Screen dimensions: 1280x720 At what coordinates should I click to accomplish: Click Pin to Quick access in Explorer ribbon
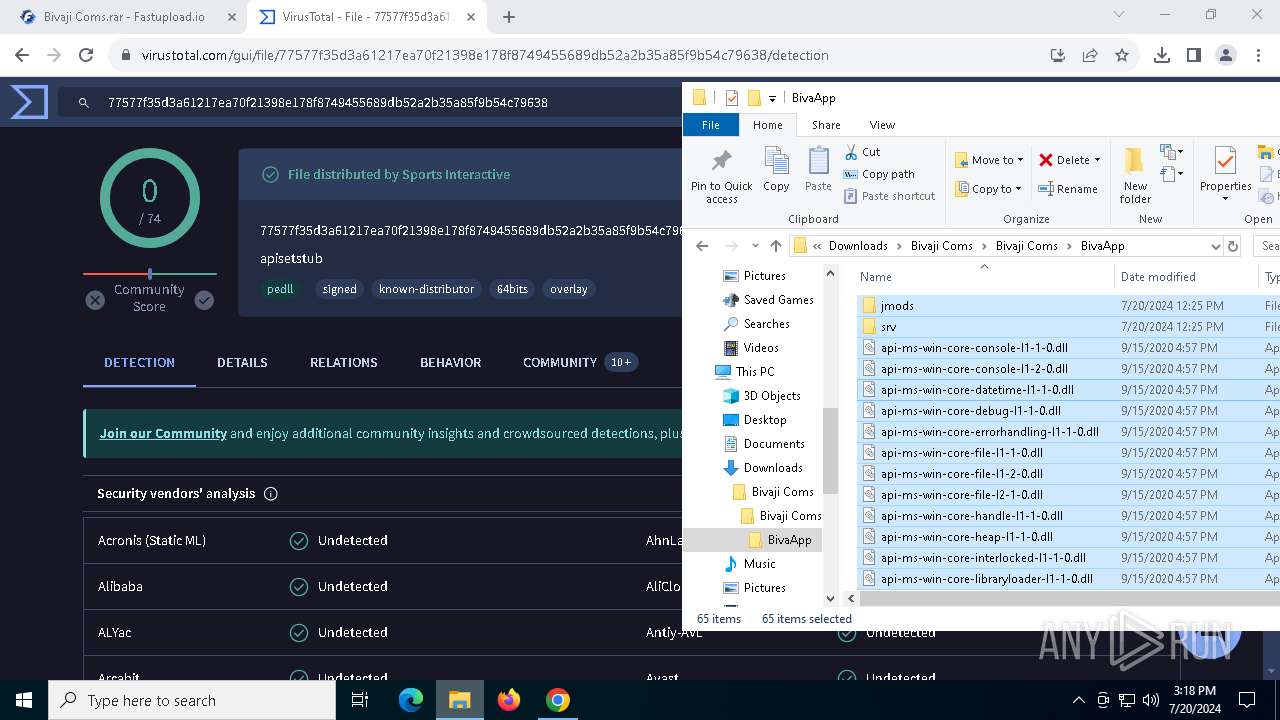pos(721,176)
